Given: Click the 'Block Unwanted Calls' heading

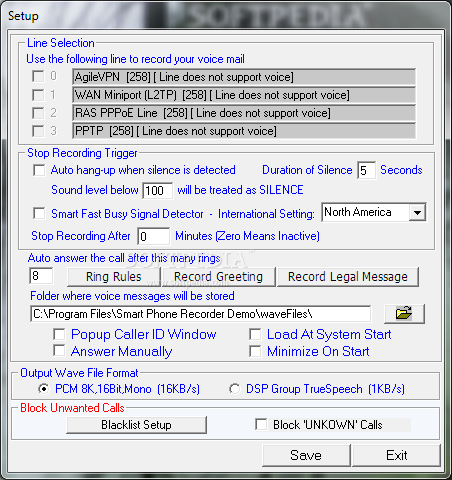Looking at the screenshot, I should [x=72, y=408].
